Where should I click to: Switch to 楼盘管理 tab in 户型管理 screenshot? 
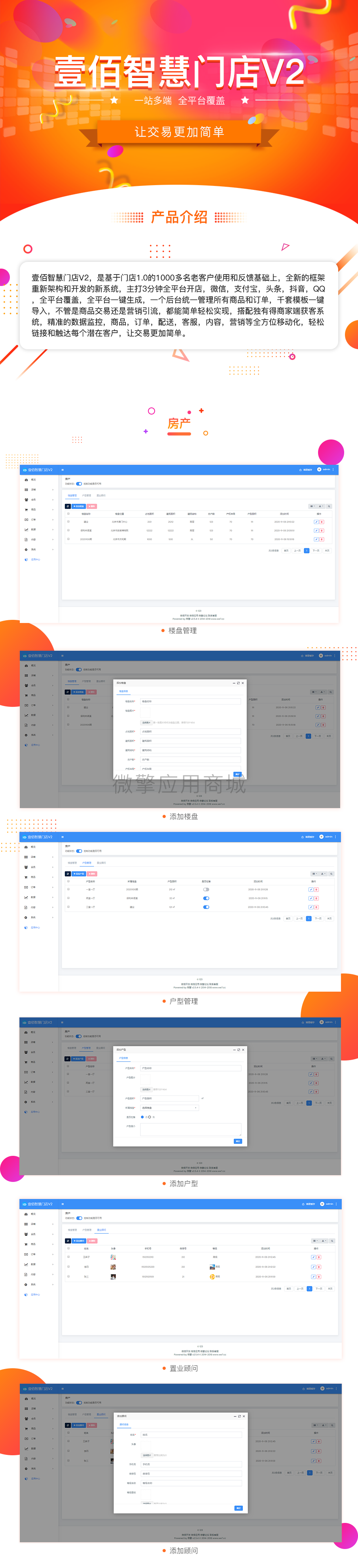(72, 863)
